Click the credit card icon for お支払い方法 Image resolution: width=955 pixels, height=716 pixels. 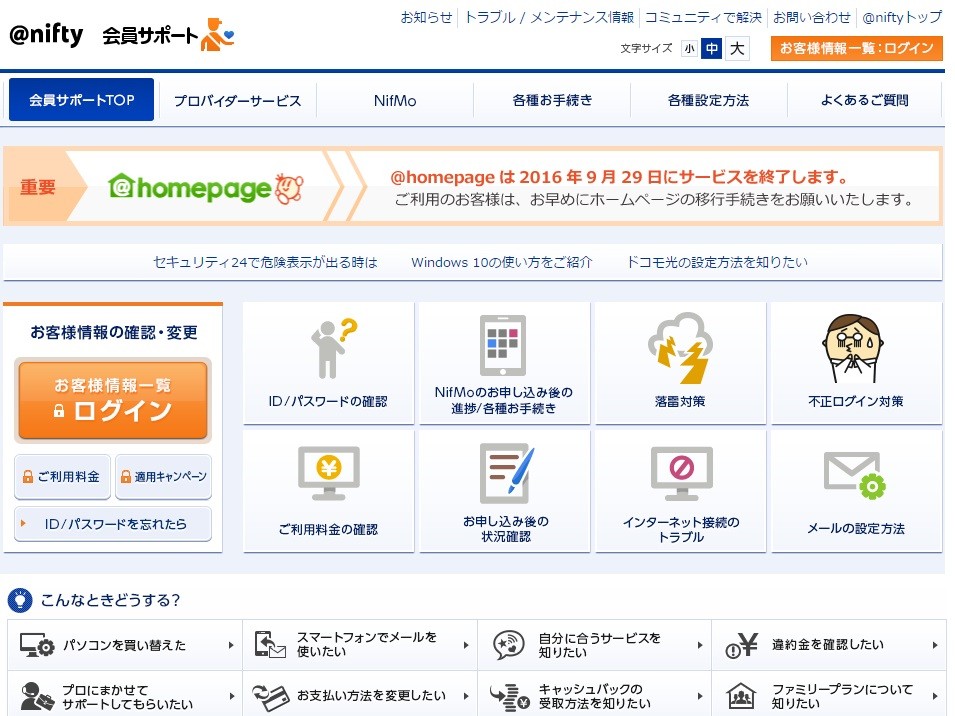pos(270,697)
